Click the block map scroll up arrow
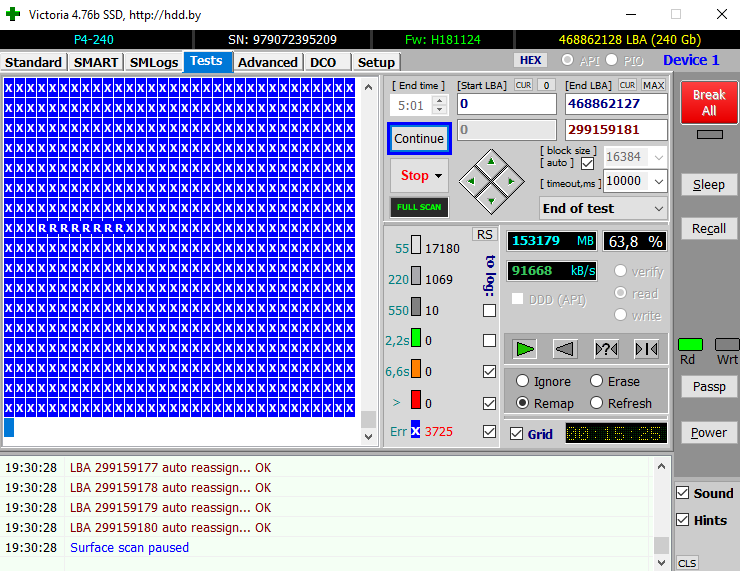 [369, 87]
